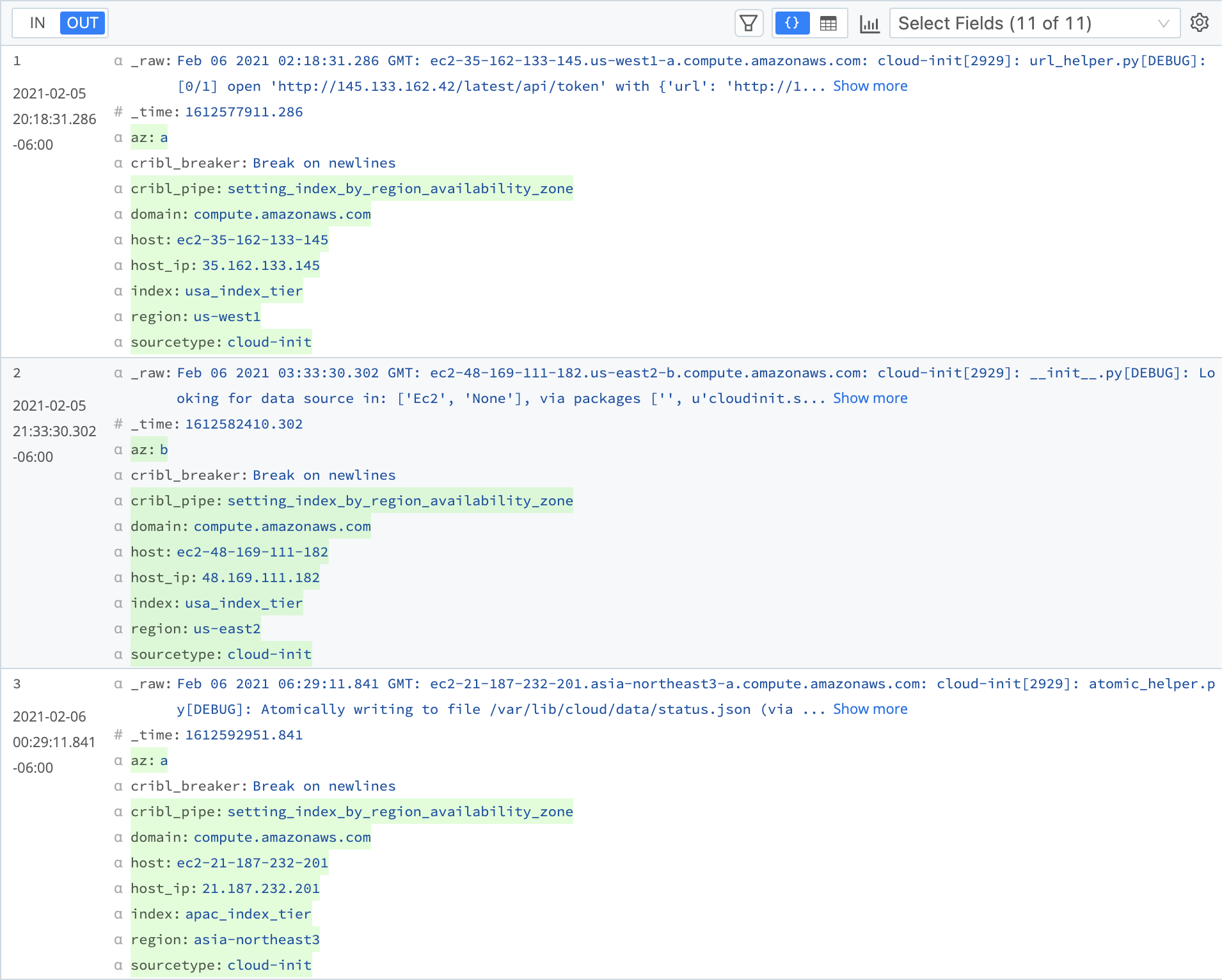Toggle to IN events view

coord(37,23)
